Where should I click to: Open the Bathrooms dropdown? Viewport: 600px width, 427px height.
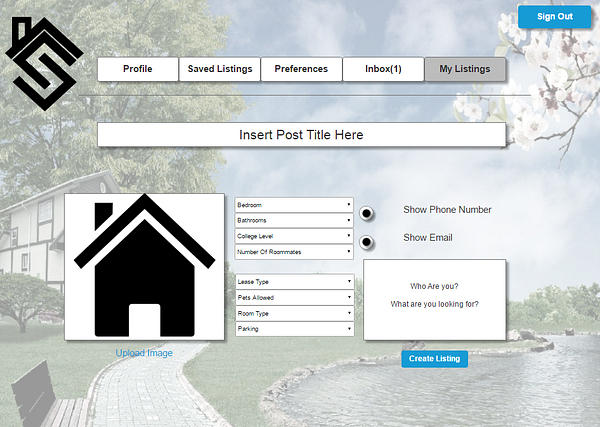[x=294, y=220]
